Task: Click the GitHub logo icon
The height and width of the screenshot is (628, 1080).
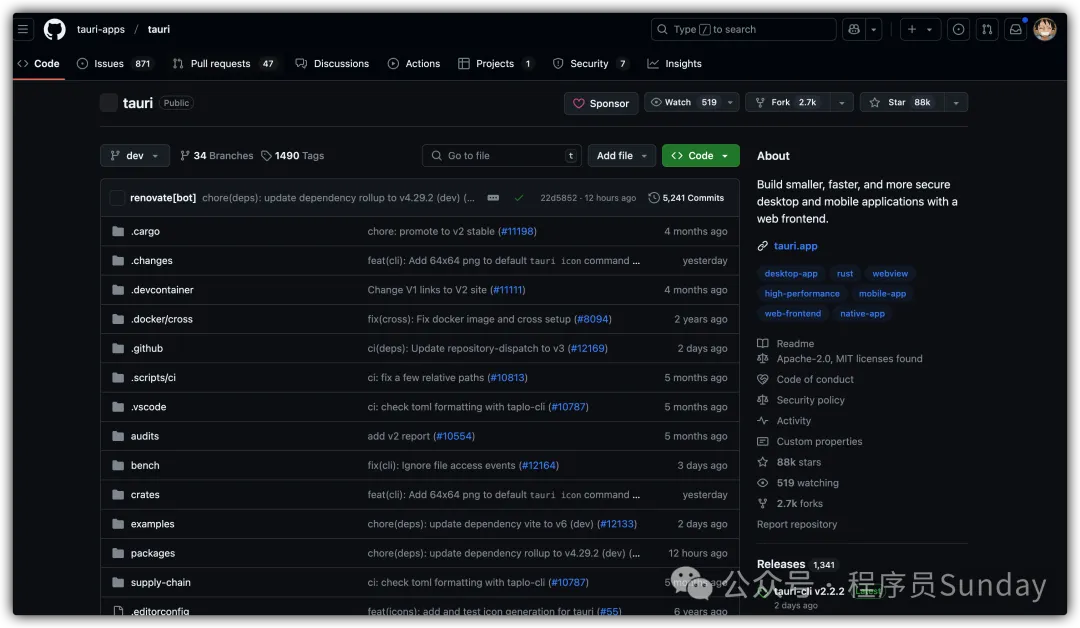Action: [x=55, y=29]
